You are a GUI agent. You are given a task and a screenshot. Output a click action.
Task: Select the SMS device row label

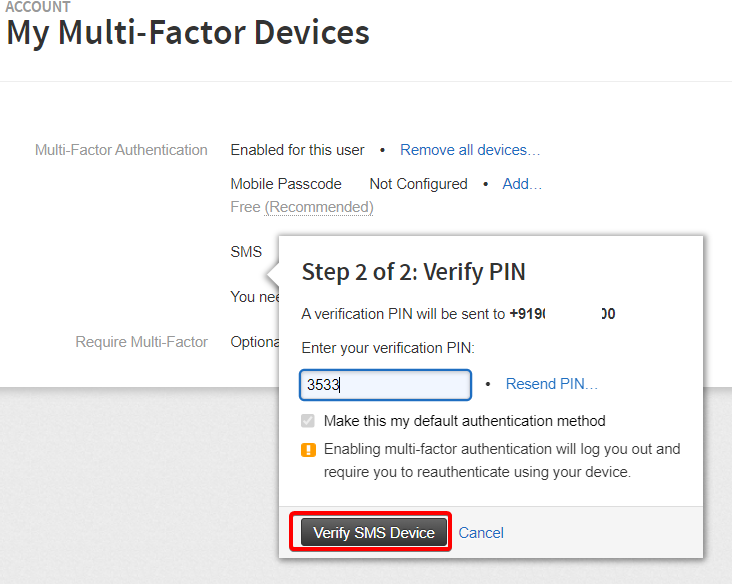[246, 252]
